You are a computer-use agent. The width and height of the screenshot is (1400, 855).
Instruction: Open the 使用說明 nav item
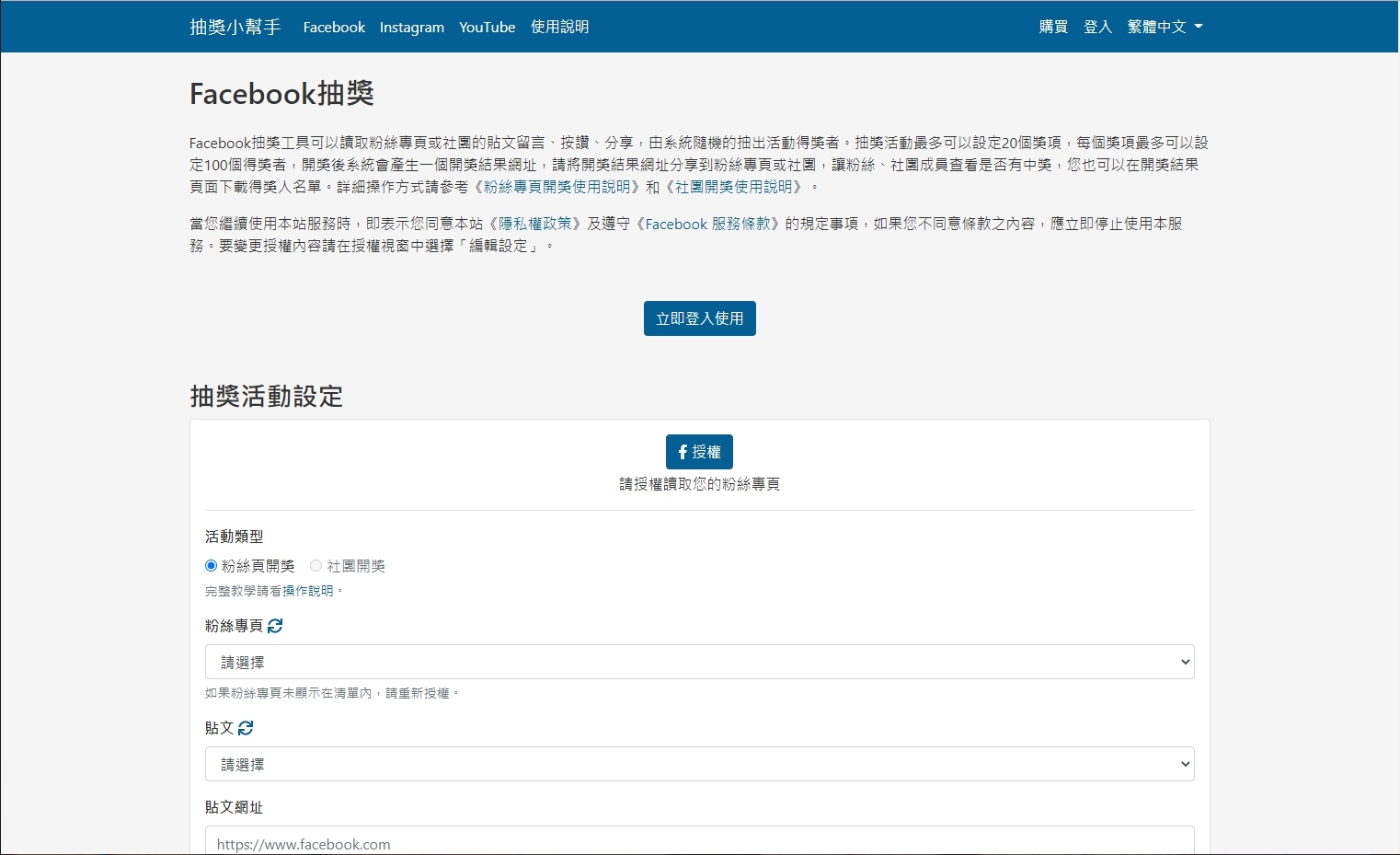coord(559,27)
